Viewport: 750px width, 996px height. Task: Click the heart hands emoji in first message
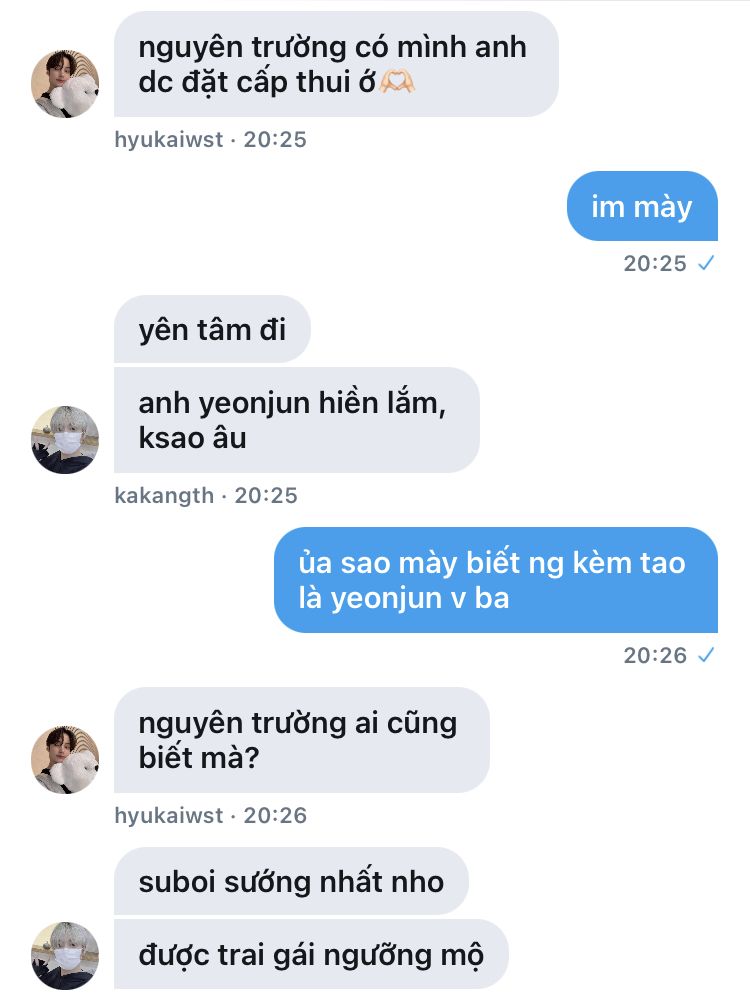point(397,82)
